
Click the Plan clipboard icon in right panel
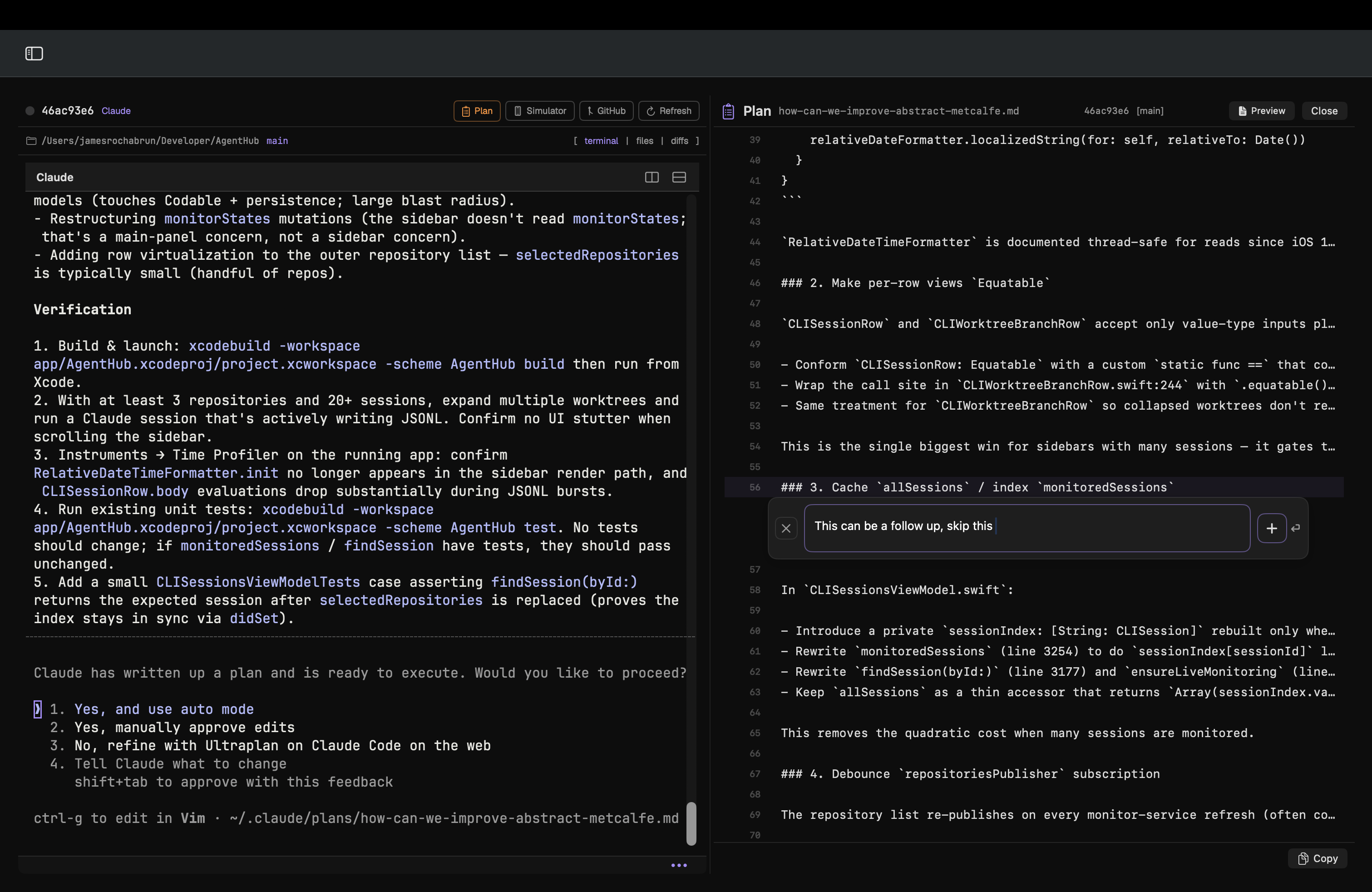pyautogui.click(x=728, y=111)
